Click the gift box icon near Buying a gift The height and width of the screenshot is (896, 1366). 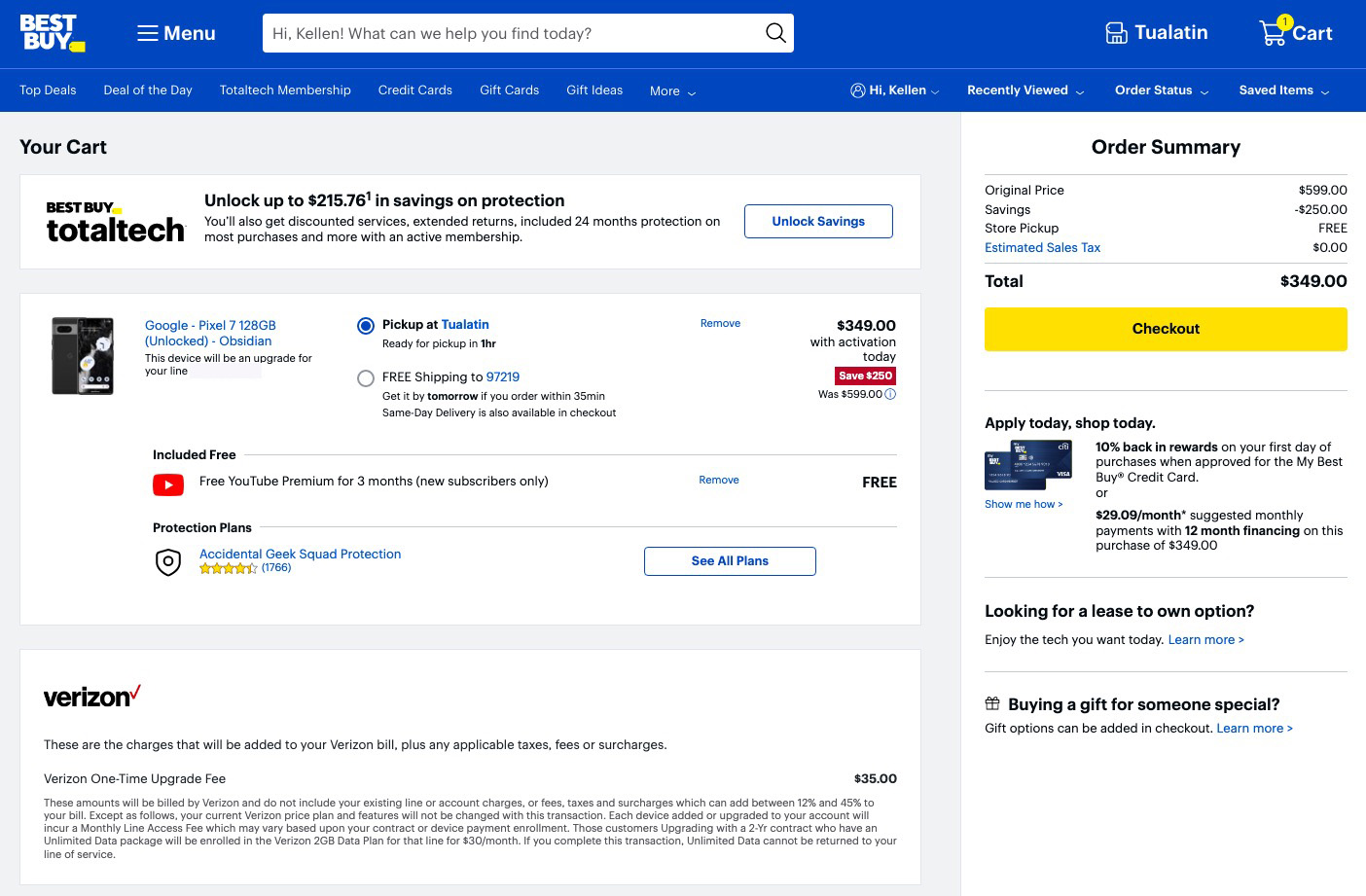[x=992, y=702]
